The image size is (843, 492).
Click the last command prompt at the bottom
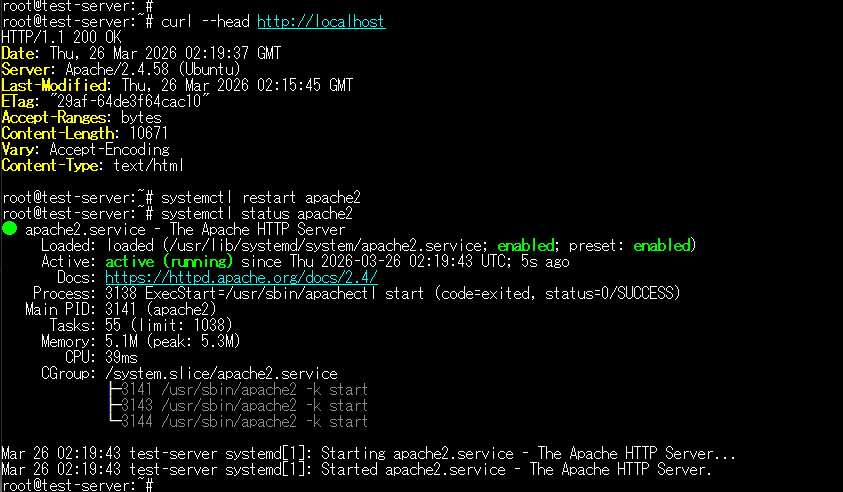pos(76,485)
